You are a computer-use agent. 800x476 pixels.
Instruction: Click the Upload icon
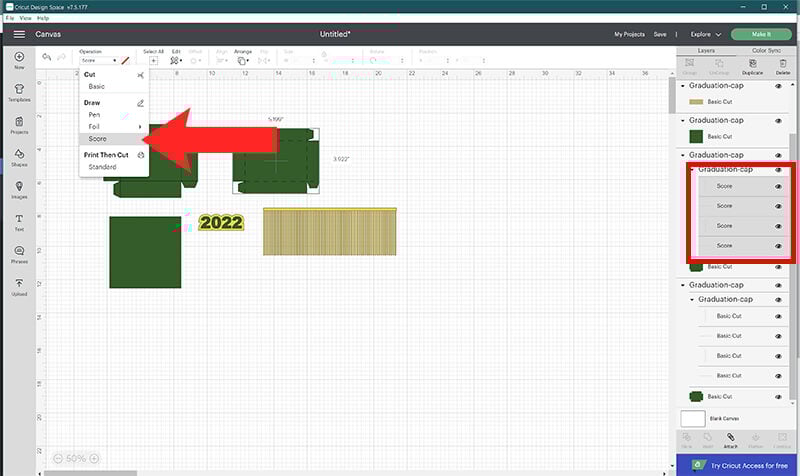pyautogui.click(x=19, y=283)
